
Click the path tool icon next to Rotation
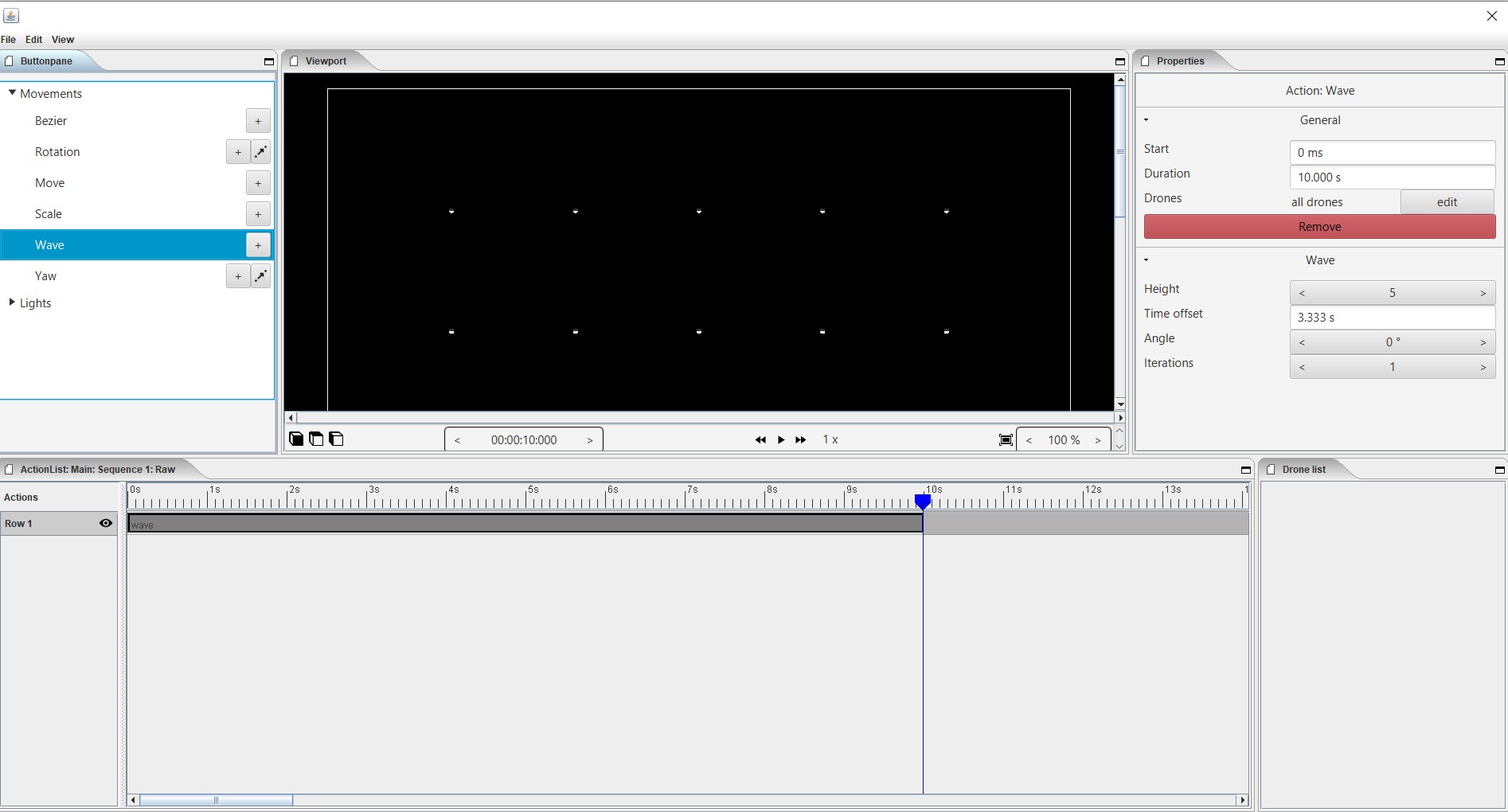[260, 151]
